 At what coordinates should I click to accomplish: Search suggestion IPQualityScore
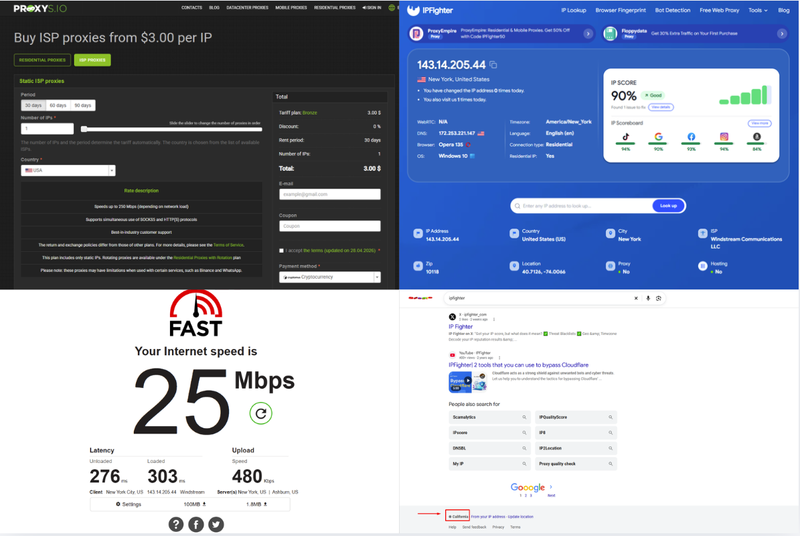[576, 417]
